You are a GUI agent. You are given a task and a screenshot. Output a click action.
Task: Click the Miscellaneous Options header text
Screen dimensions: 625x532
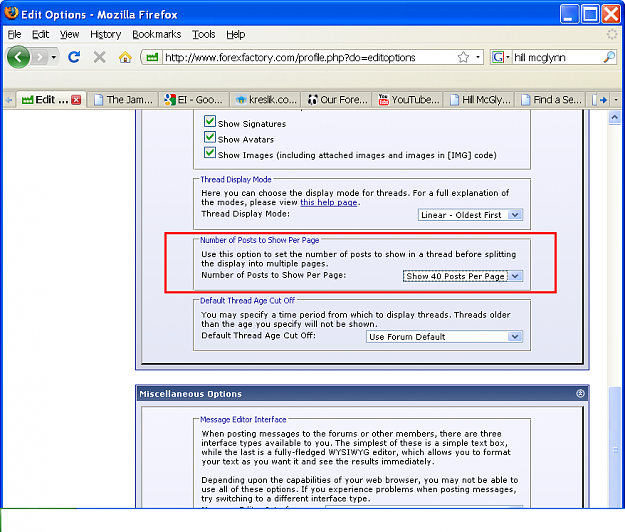191,394
